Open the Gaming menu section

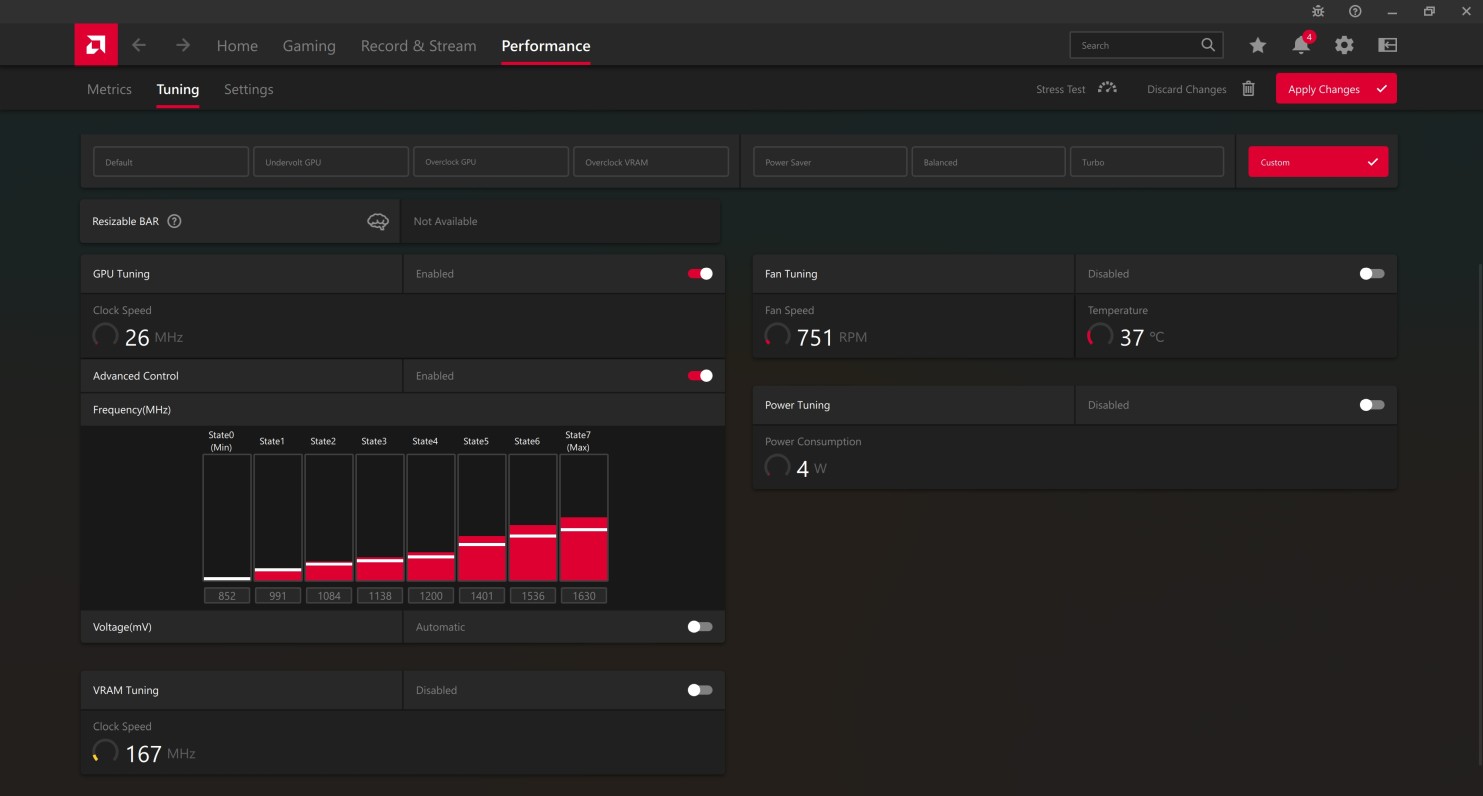click(309, 46)
